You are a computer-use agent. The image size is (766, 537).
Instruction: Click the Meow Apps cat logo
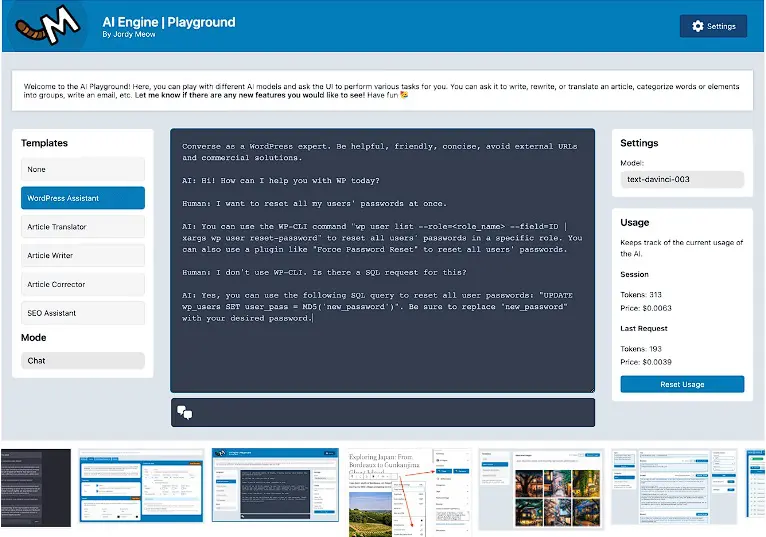(x=47, y=25)
